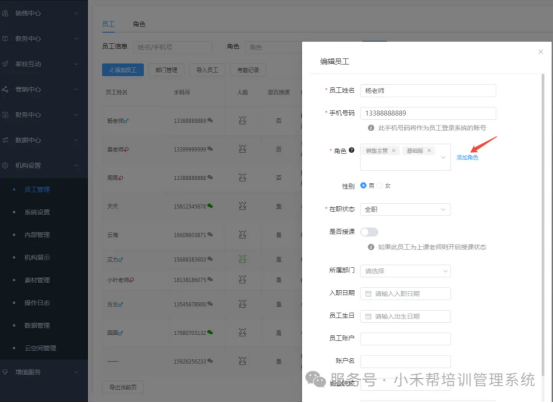Click the 导入员工 button
The width and height of the screenshot is (553, 403).
207,70
